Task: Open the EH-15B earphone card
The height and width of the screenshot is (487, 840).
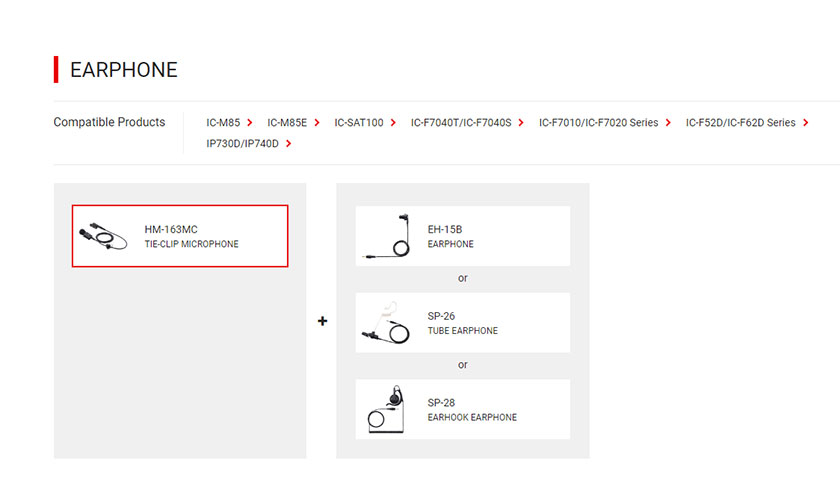Action: pyautogui.click(x=463, y=236)
